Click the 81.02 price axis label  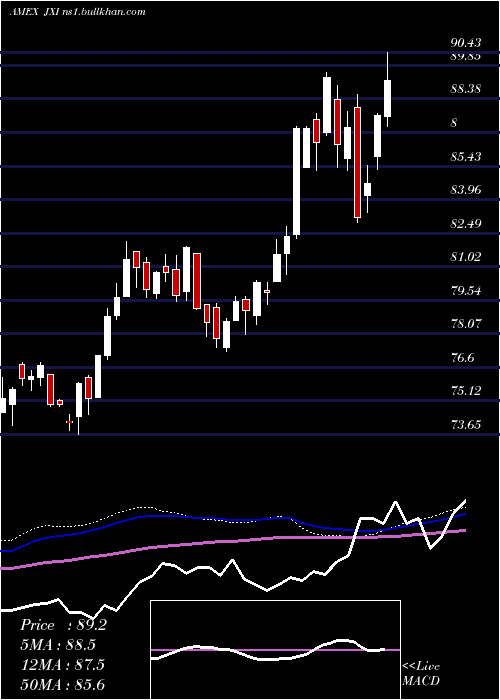pyautogui.click(x=466, y=257)
